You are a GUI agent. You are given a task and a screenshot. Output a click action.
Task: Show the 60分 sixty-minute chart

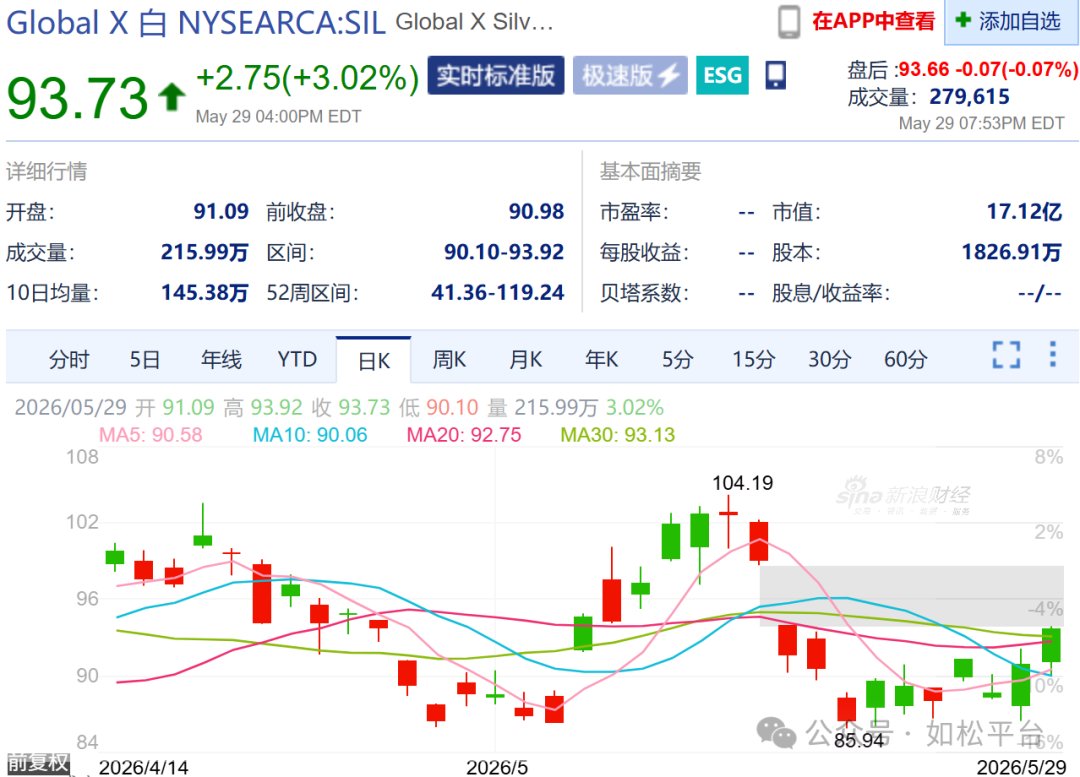point(906,360)
